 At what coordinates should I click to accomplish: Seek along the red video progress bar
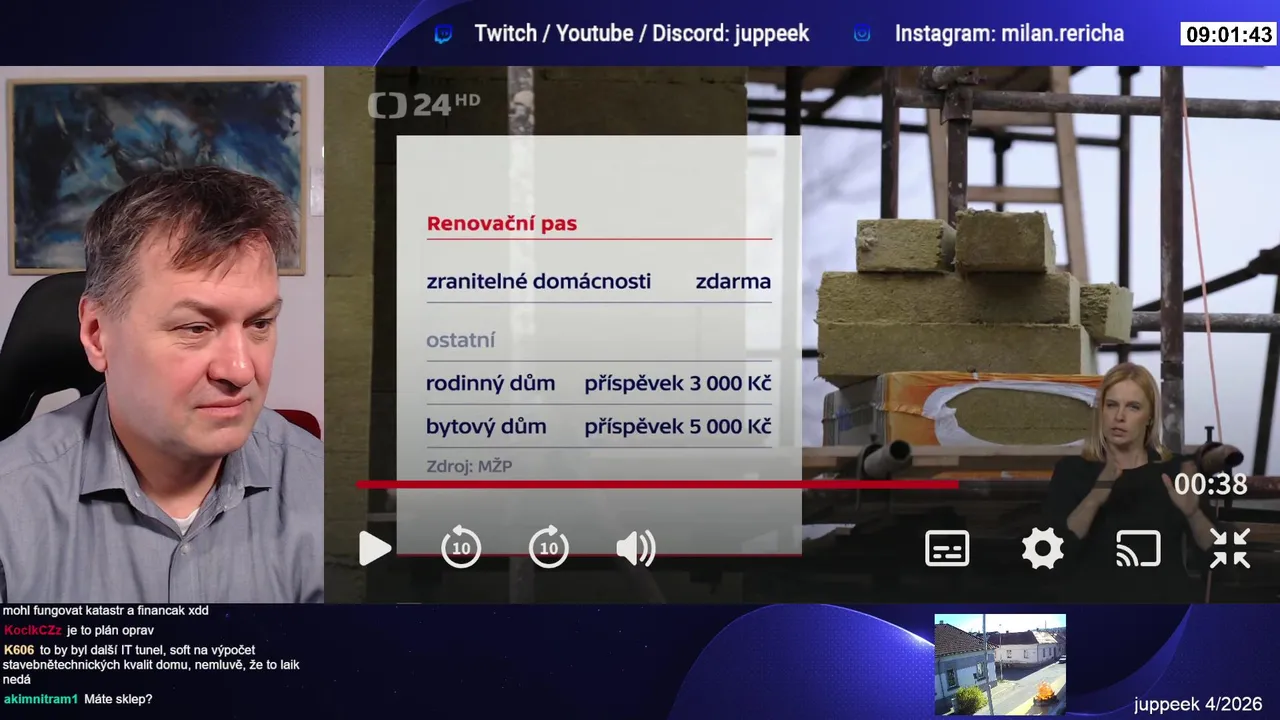658,484
